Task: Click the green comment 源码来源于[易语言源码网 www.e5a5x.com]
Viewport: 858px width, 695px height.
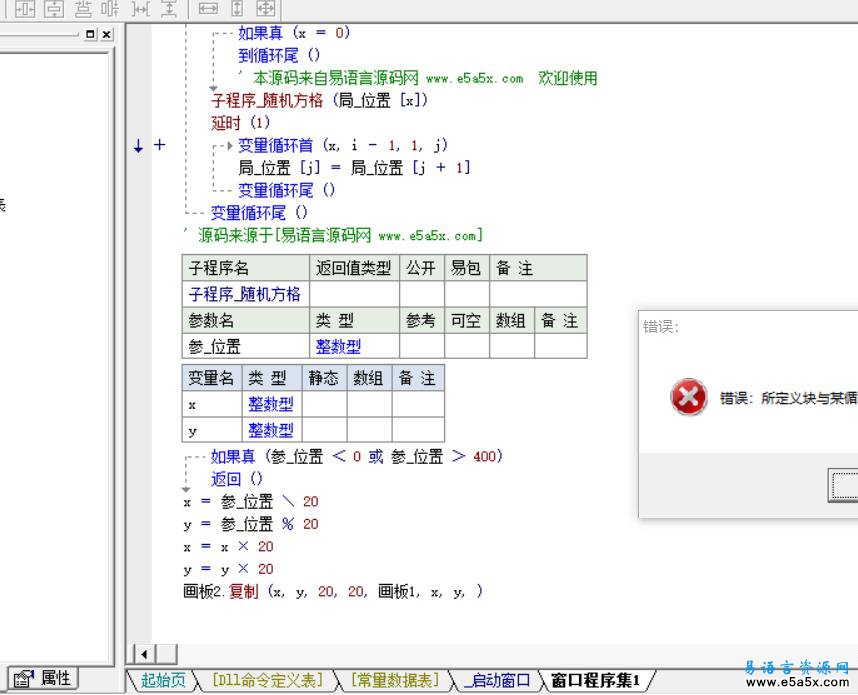Action: pyautogui.click(x=333, y=235)
